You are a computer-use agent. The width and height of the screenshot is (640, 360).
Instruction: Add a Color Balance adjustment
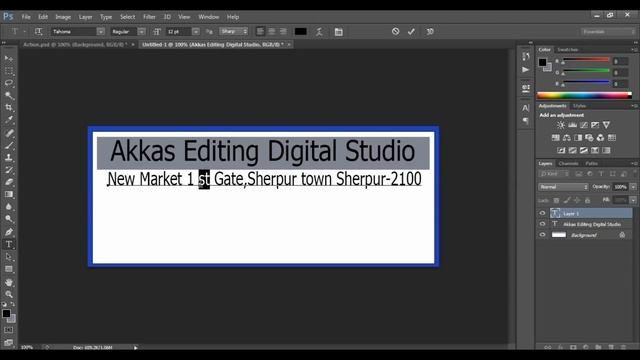[567, 138]
